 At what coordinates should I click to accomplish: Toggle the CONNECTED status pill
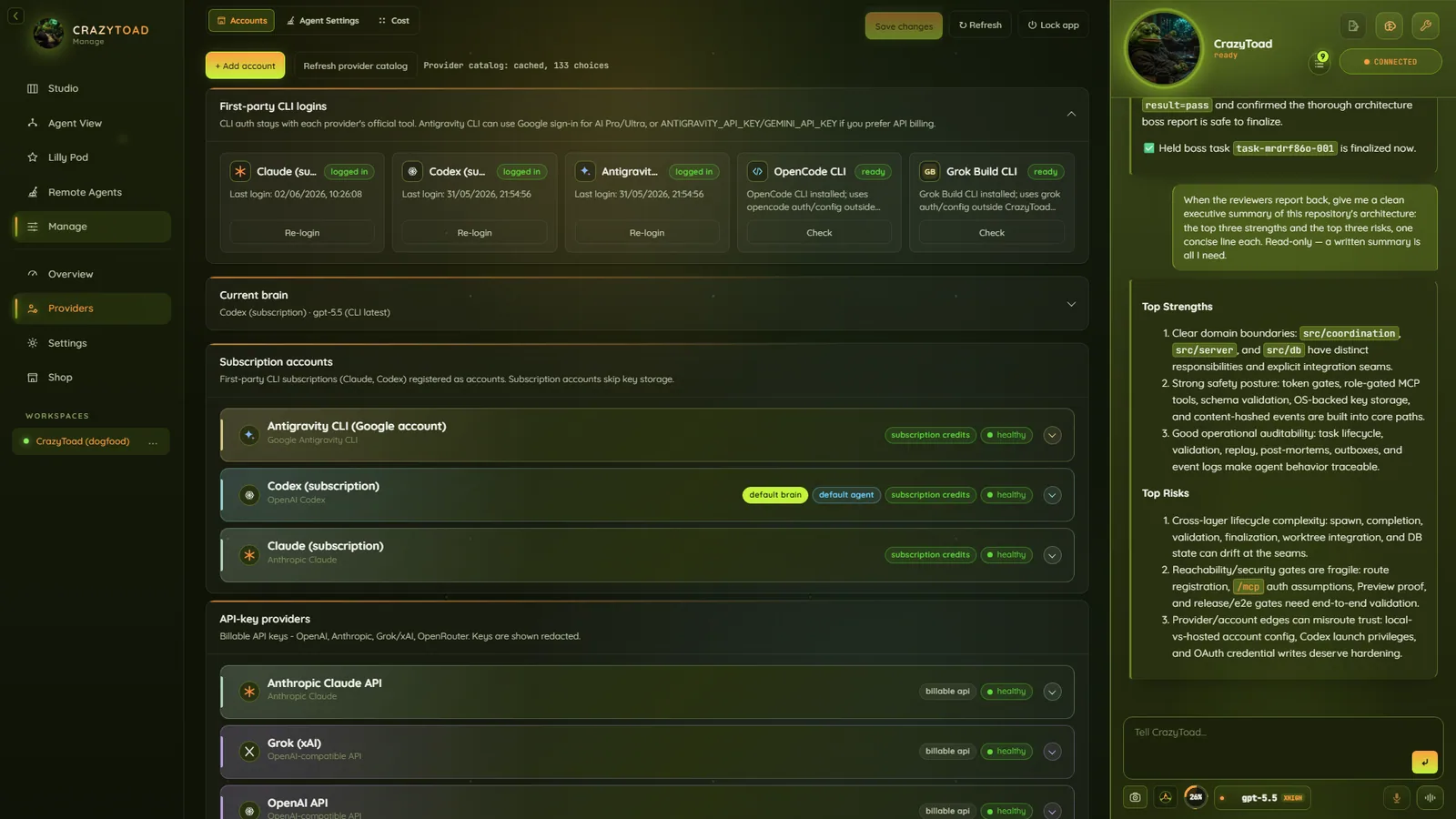(x=1390, y=62)
